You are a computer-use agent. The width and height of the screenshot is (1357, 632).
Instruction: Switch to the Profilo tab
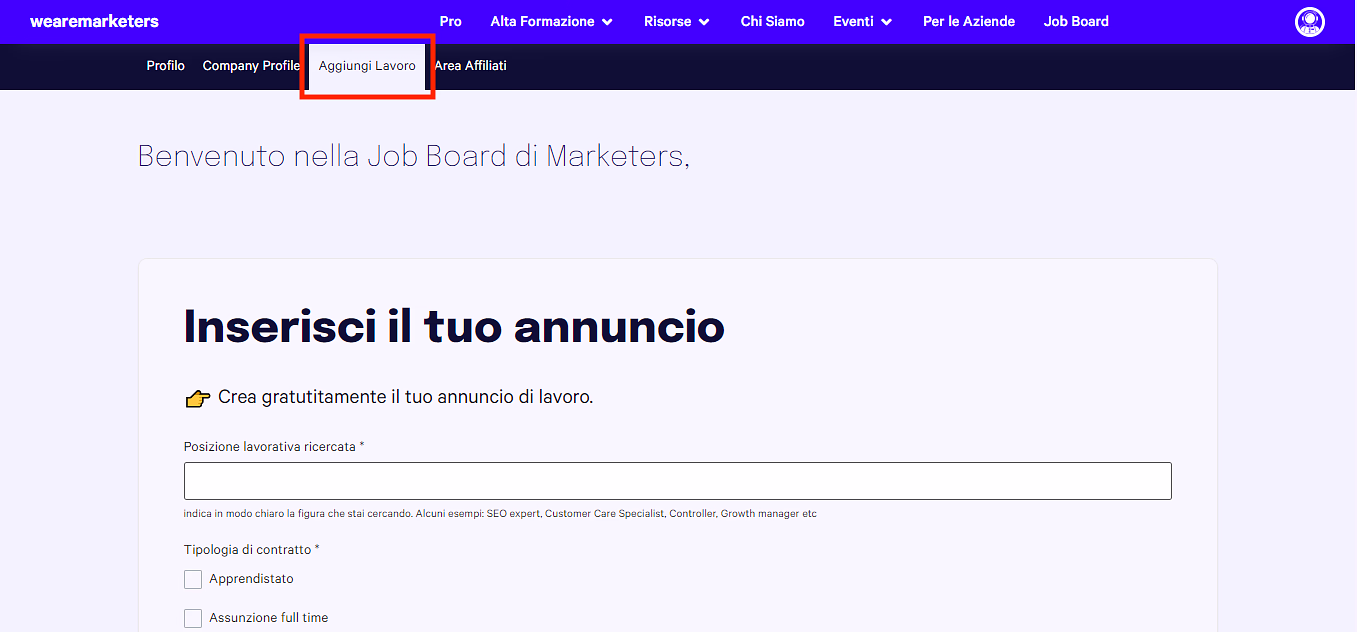(x=165, y=65)
